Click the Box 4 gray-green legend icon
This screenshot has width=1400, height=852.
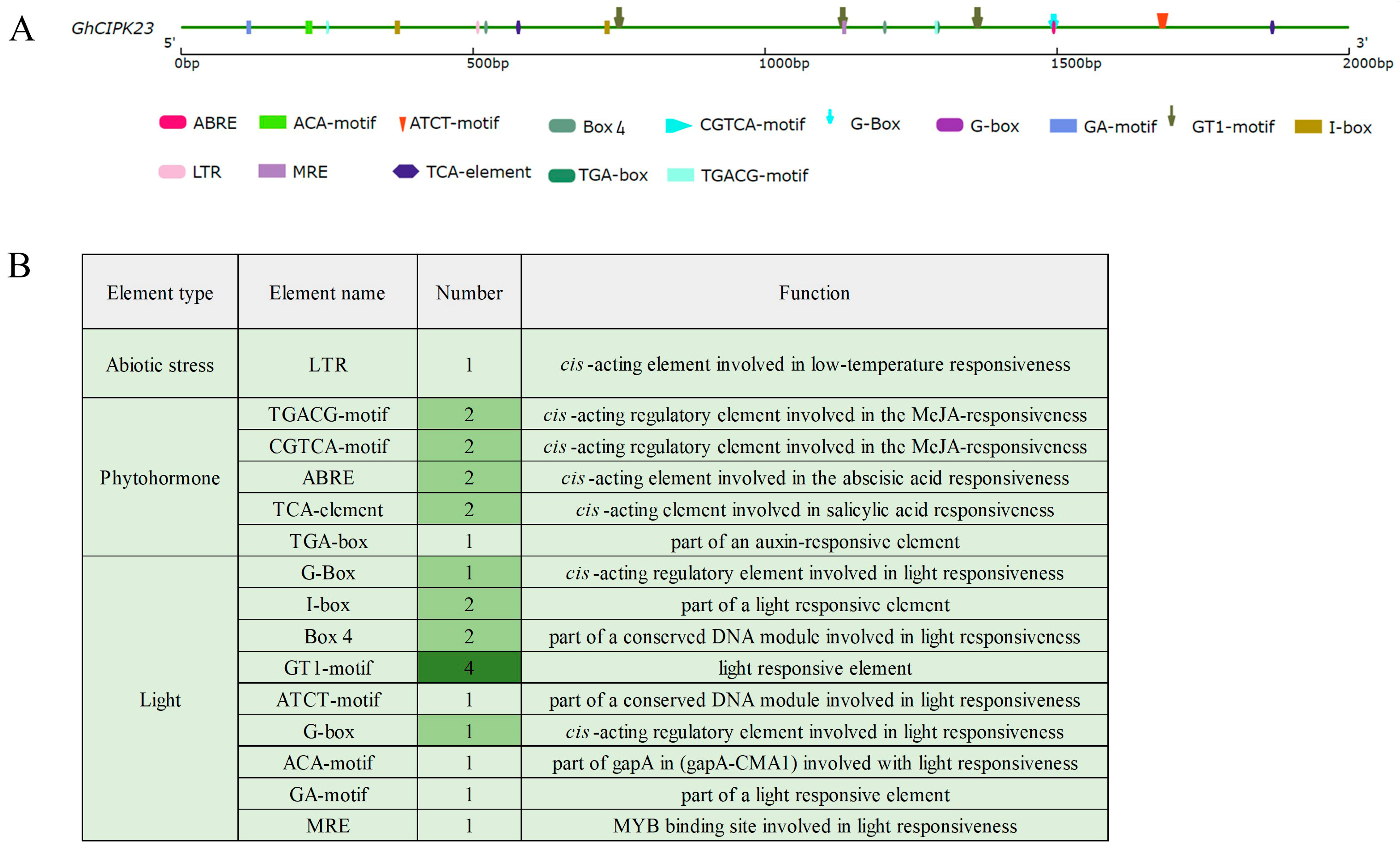pyautogui.click(x=562, y=126)
